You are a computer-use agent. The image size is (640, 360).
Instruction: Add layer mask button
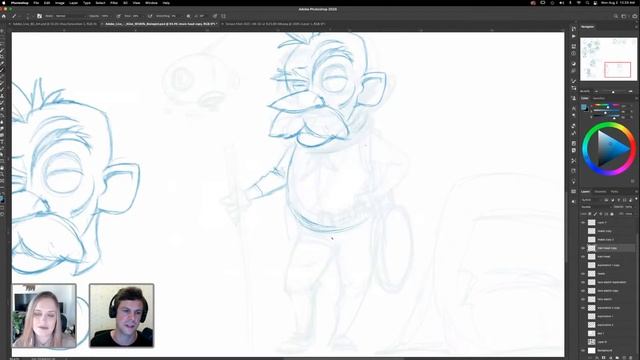click(604, 358)
